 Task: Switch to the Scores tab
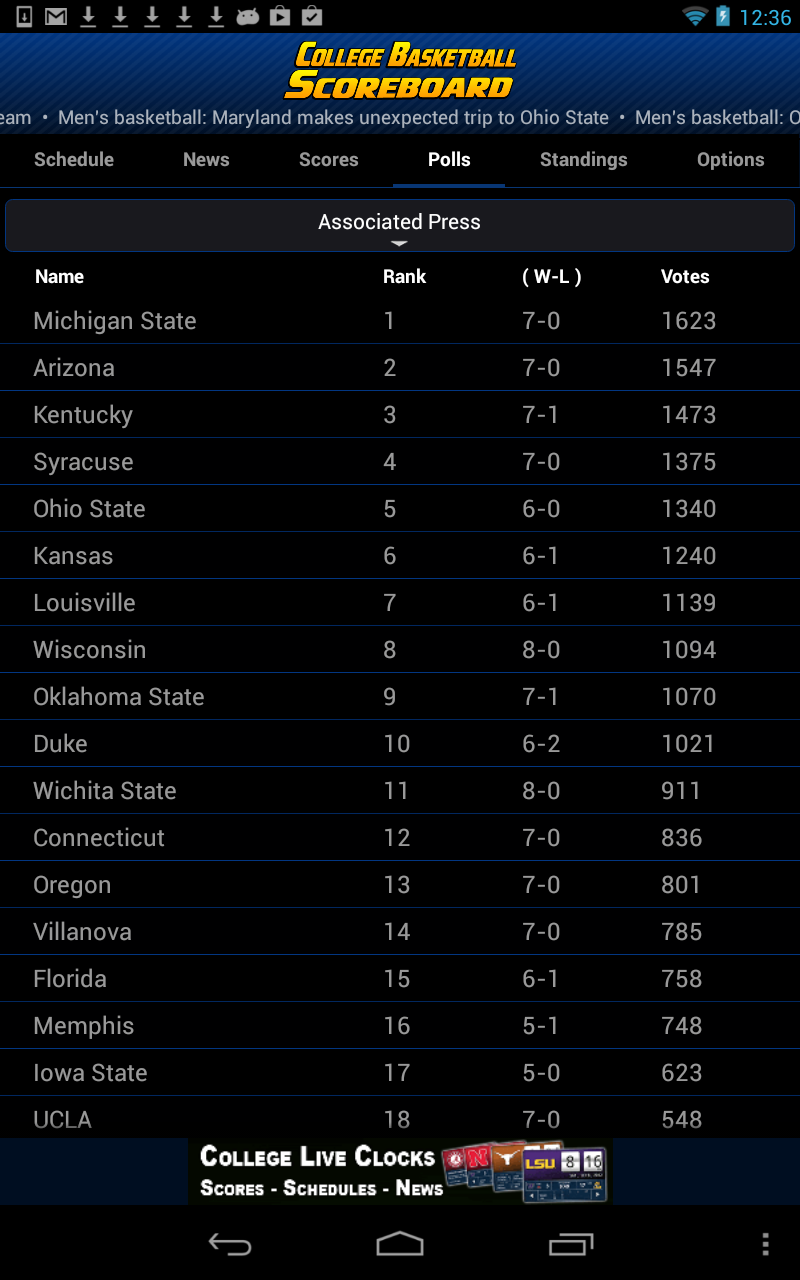pos(329,160)
